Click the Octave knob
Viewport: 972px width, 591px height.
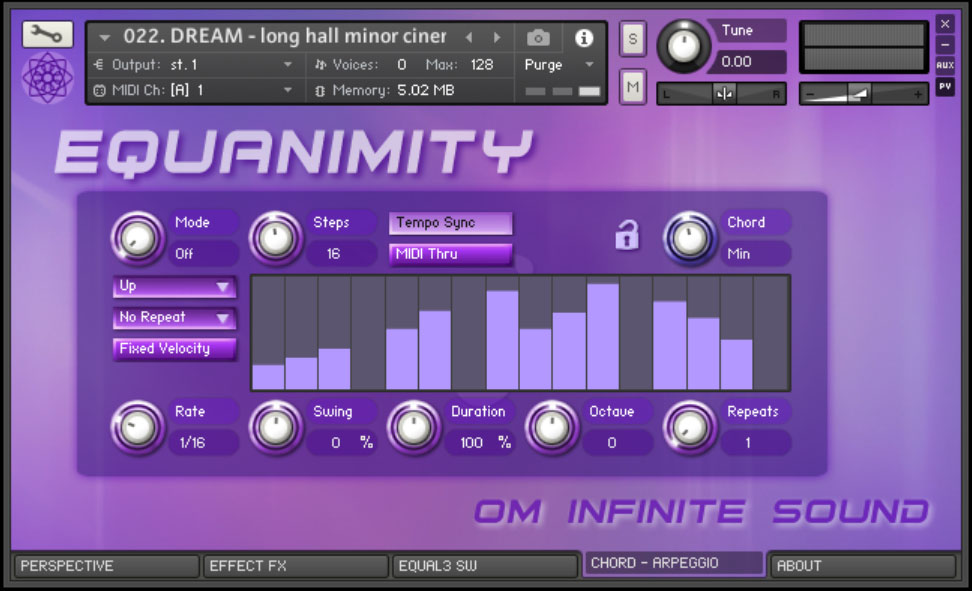tap(552, 427)
